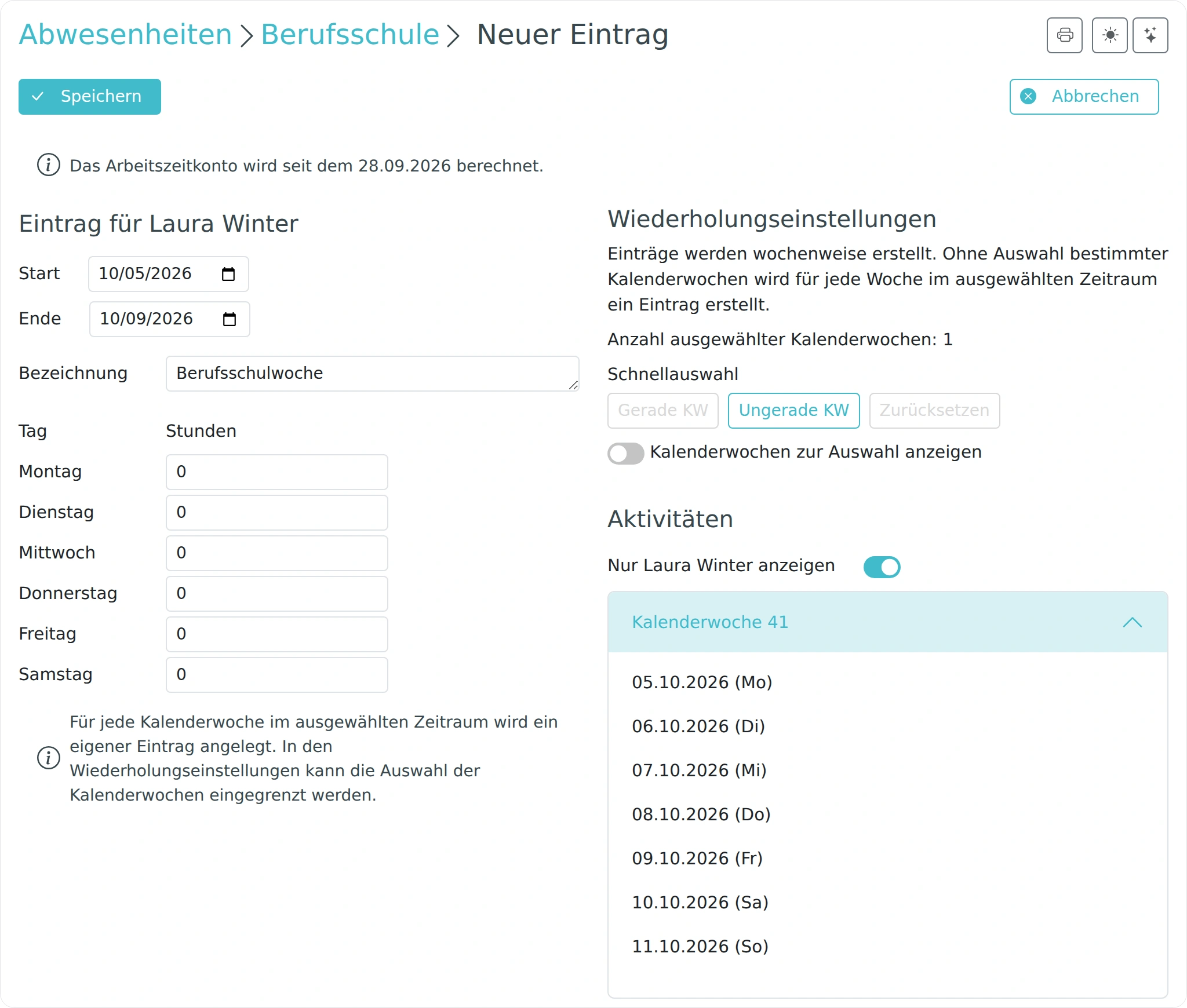Edit the Bezeichnung text field
The image size is (1187, 1008).
click(x=372, y=374)
